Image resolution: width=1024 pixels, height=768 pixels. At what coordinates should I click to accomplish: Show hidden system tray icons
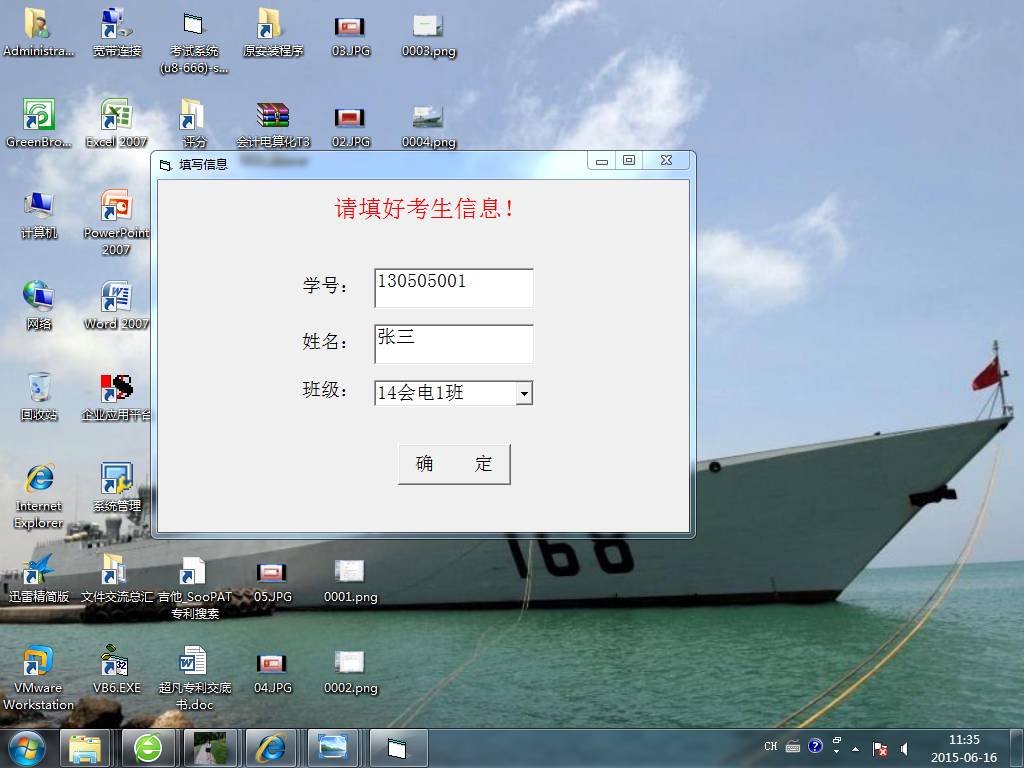855,747
